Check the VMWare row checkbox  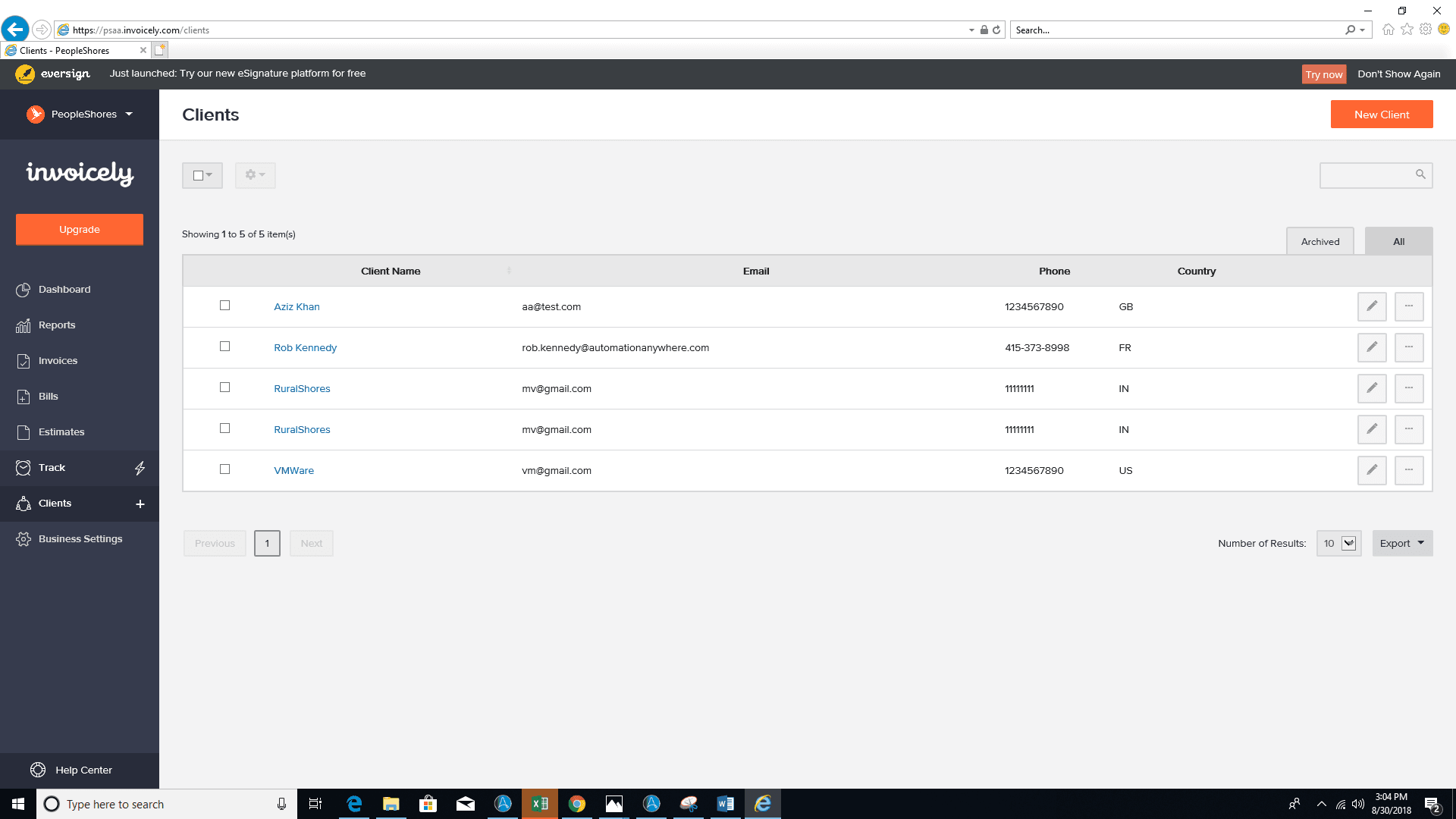[224, 469]
